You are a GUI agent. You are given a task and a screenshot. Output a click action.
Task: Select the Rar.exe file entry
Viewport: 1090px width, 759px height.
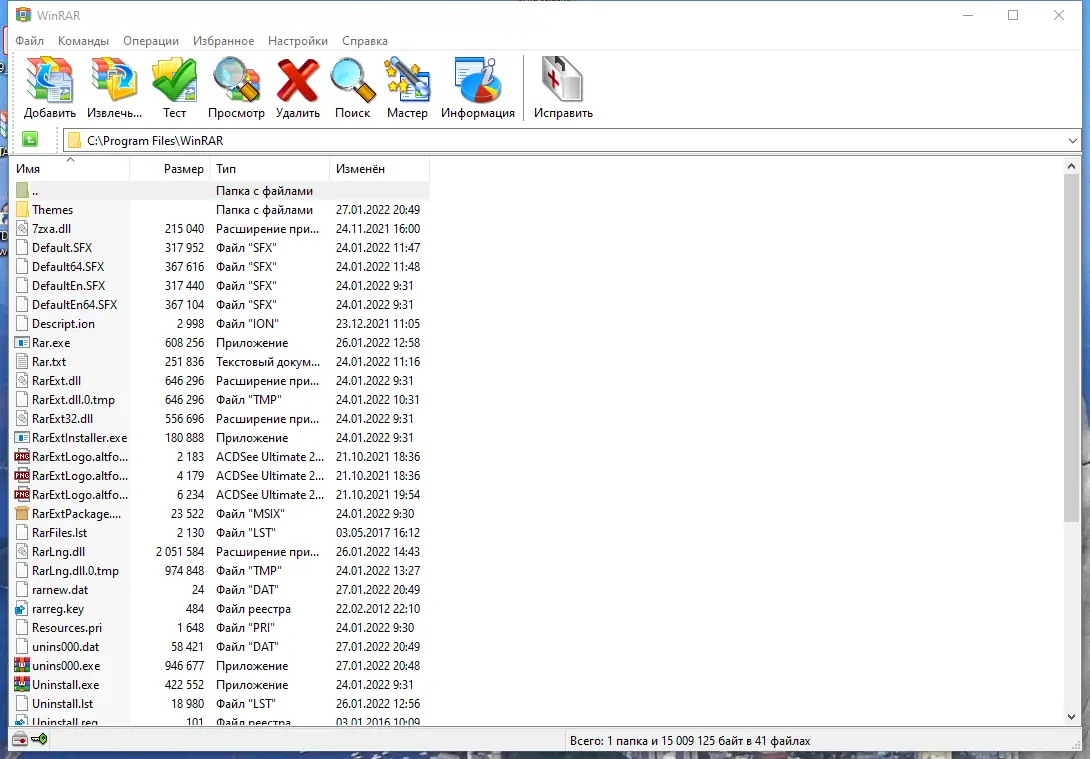click(48, 342)
